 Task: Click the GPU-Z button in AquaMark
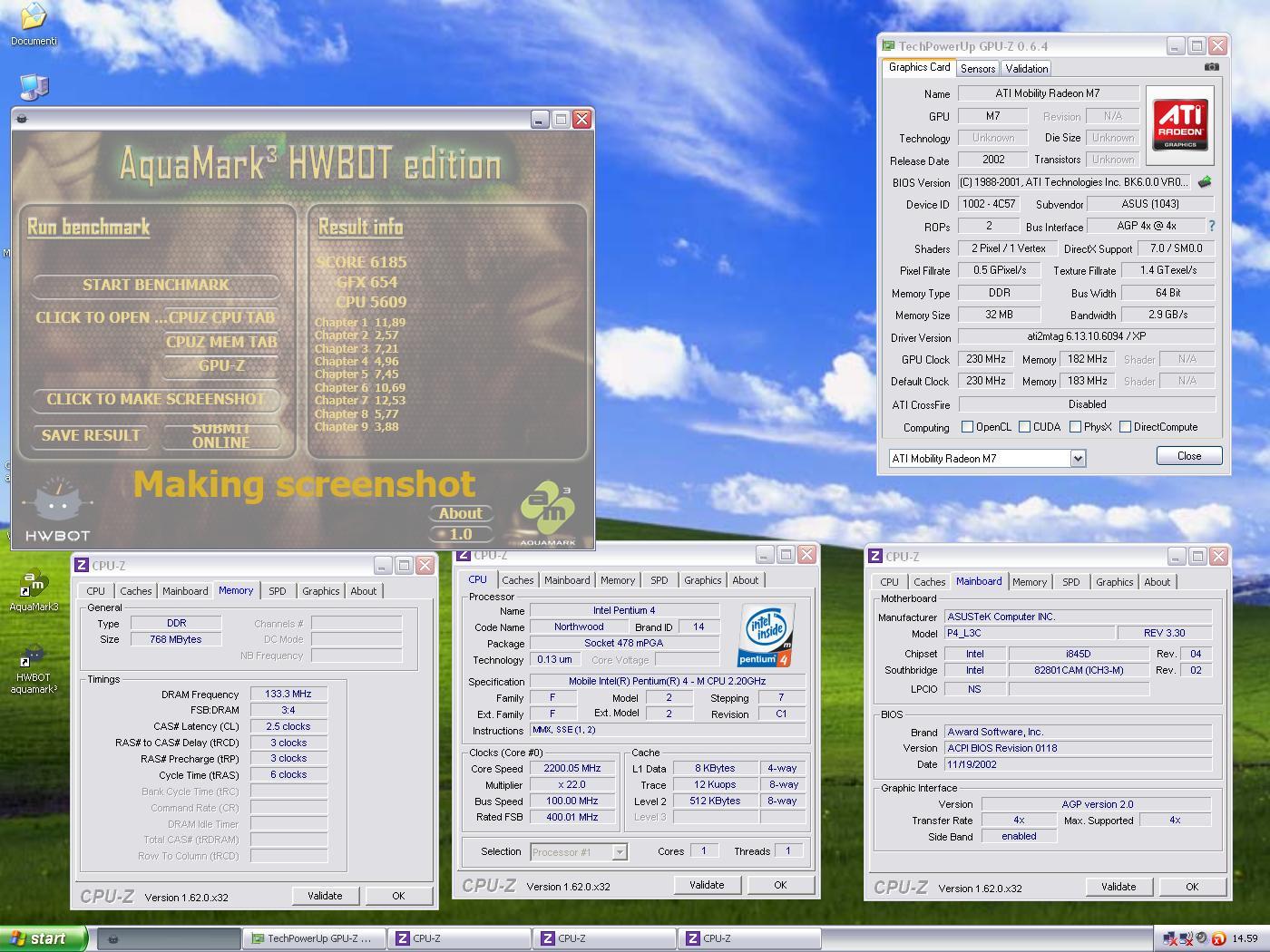pyautogui.click(x=221, y=365)
